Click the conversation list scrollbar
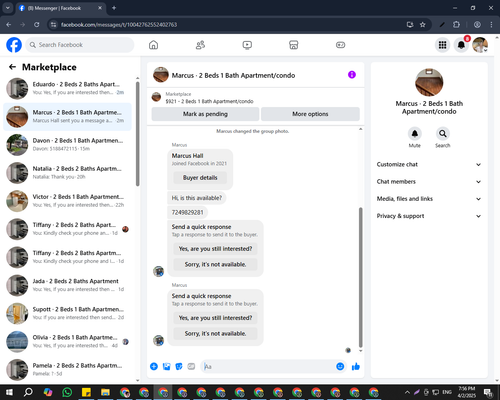 pyautogui.click(x=138, y=133)
